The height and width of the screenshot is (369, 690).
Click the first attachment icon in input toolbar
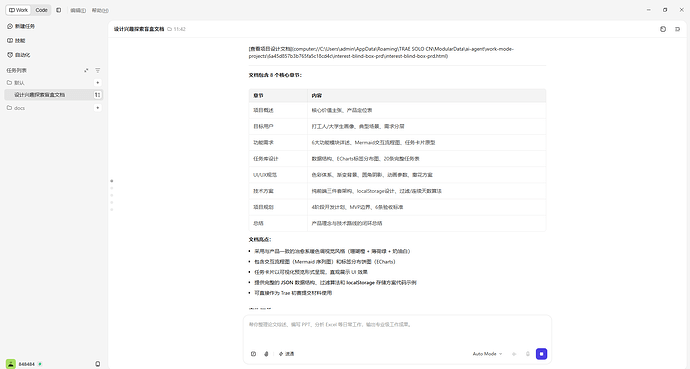(x=253, y=354)
